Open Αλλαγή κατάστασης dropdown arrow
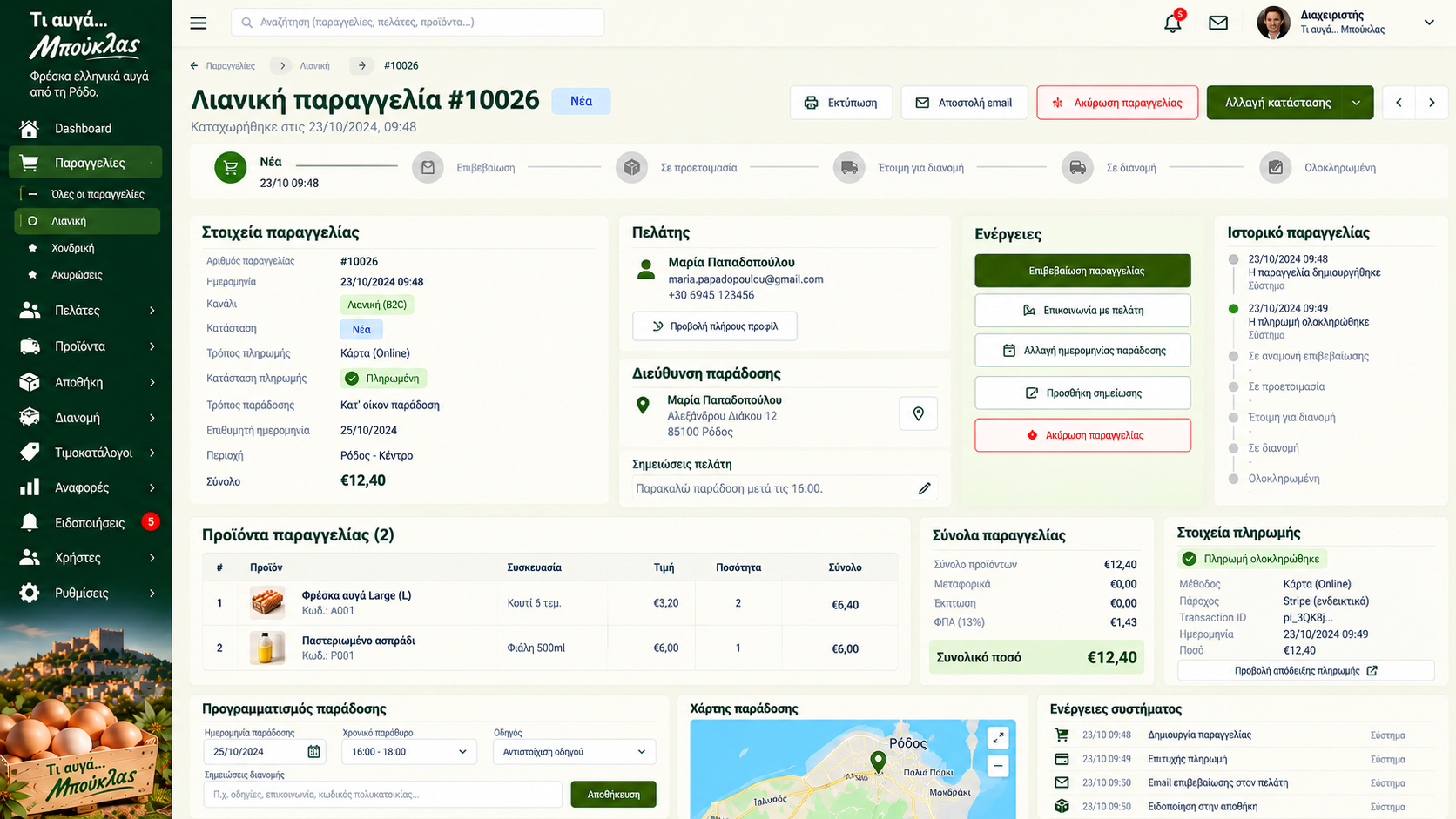Image resolution: width=1456 pixels, height=819 pixels. pos(1357,103)
